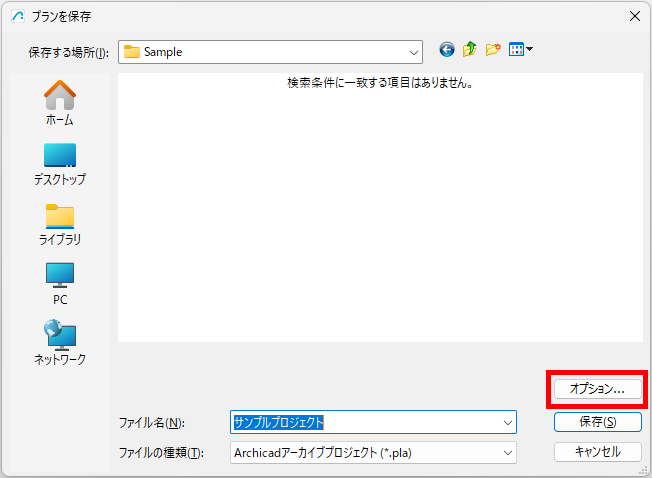The image size is (652, 478).
Task: Create a new folder
Action: [x=493, y=50]
